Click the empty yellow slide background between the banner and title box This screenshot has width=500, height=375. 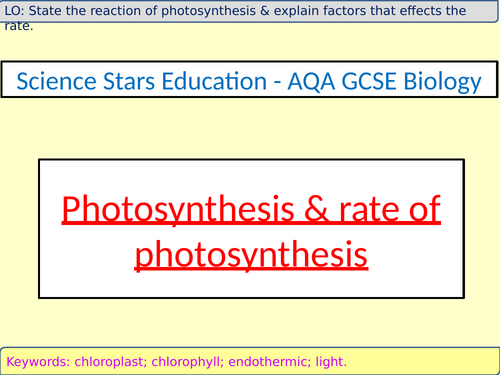point(250,128)
